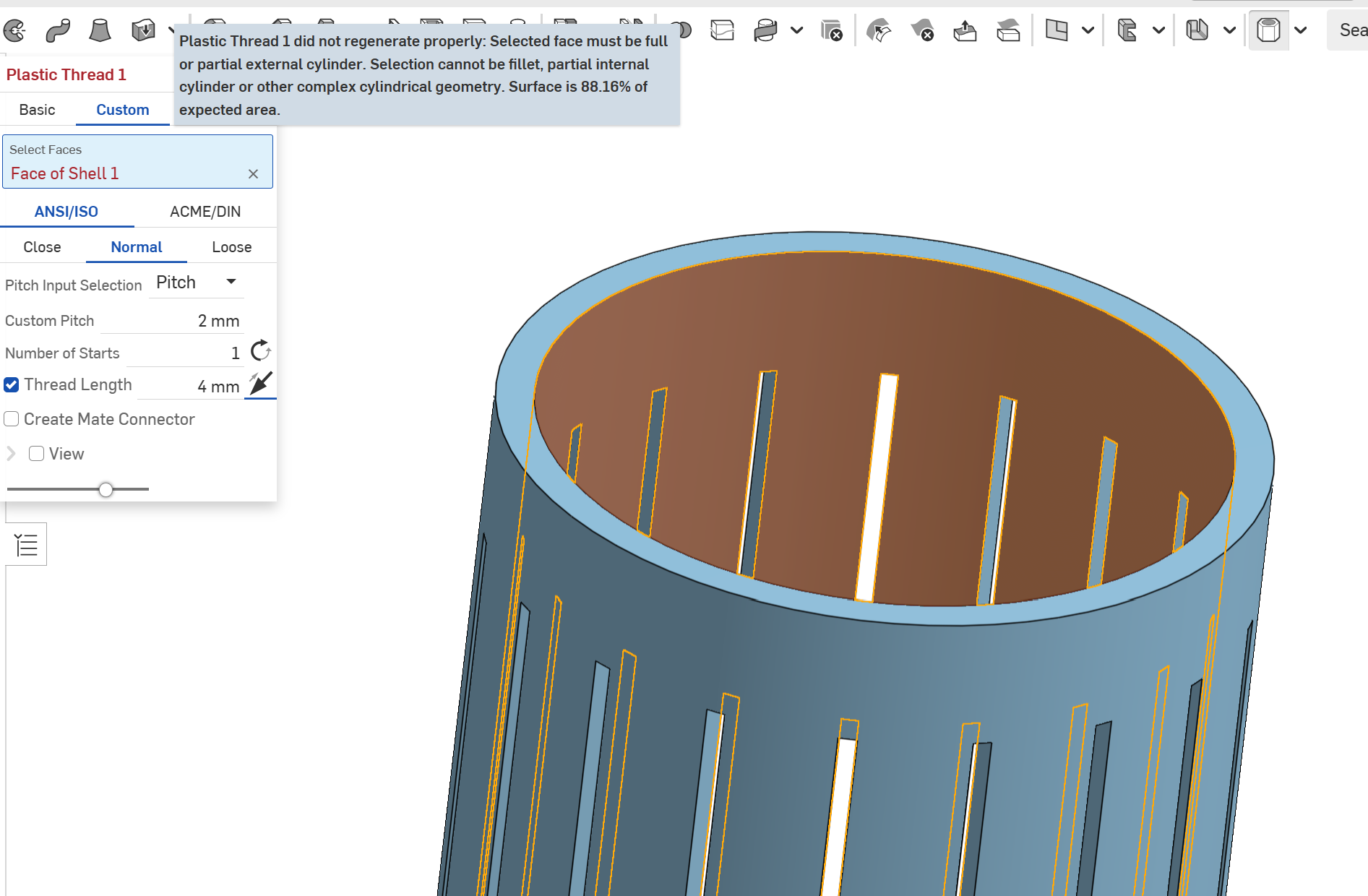Viewport: 1368px width, 896px height.
Task: Select the Delete face tool
Action: (922, 30)
